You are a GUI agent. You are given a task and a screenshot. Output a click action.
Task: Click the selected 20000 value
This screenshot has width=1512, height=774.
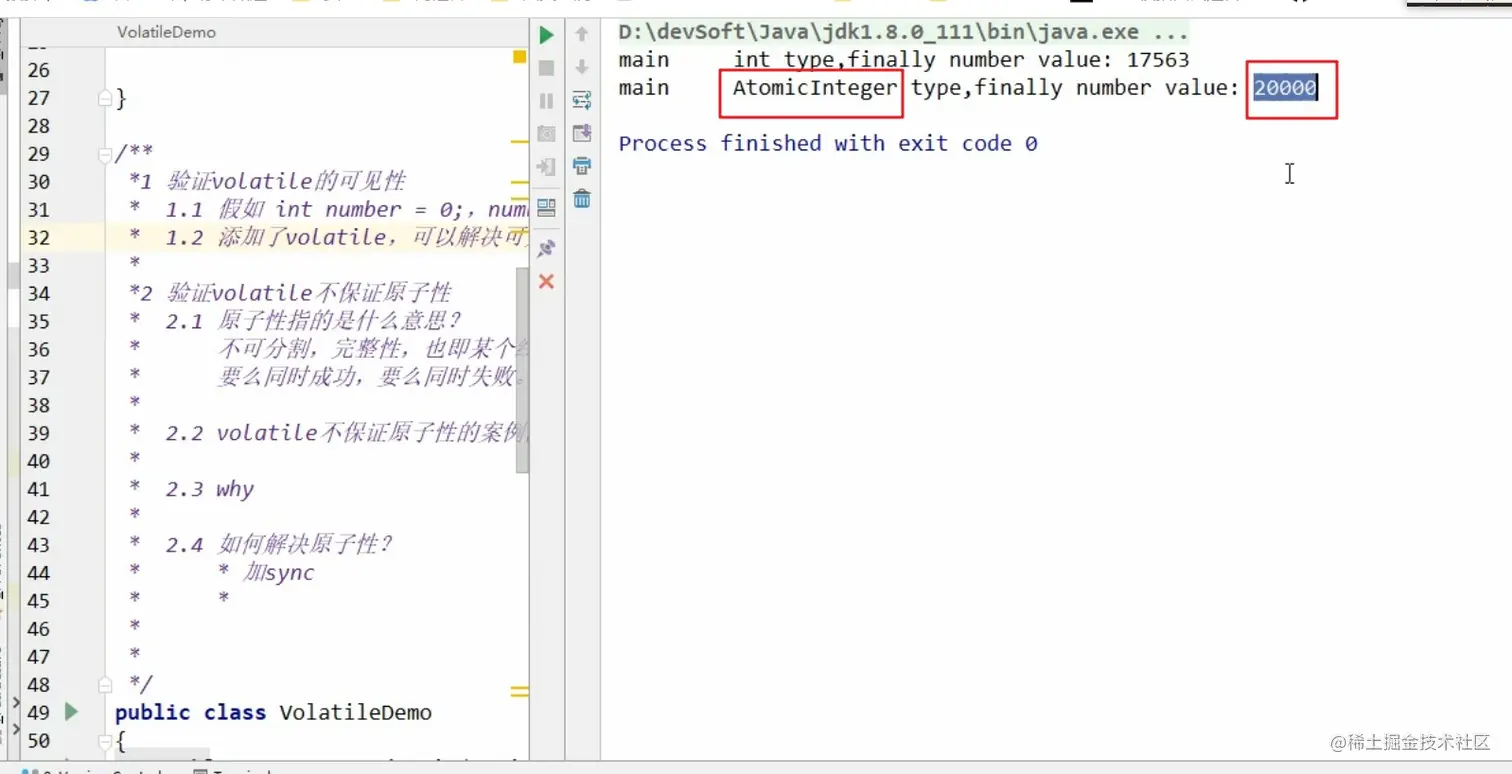(1286, 88)
